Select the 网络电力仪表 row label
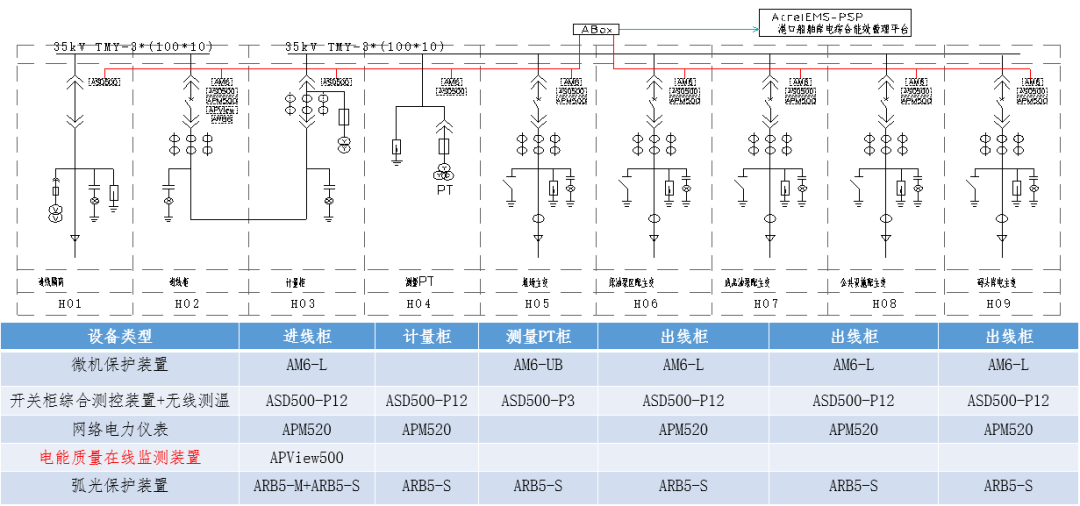Screen dimensions: 1080x506 coord(120,430)
